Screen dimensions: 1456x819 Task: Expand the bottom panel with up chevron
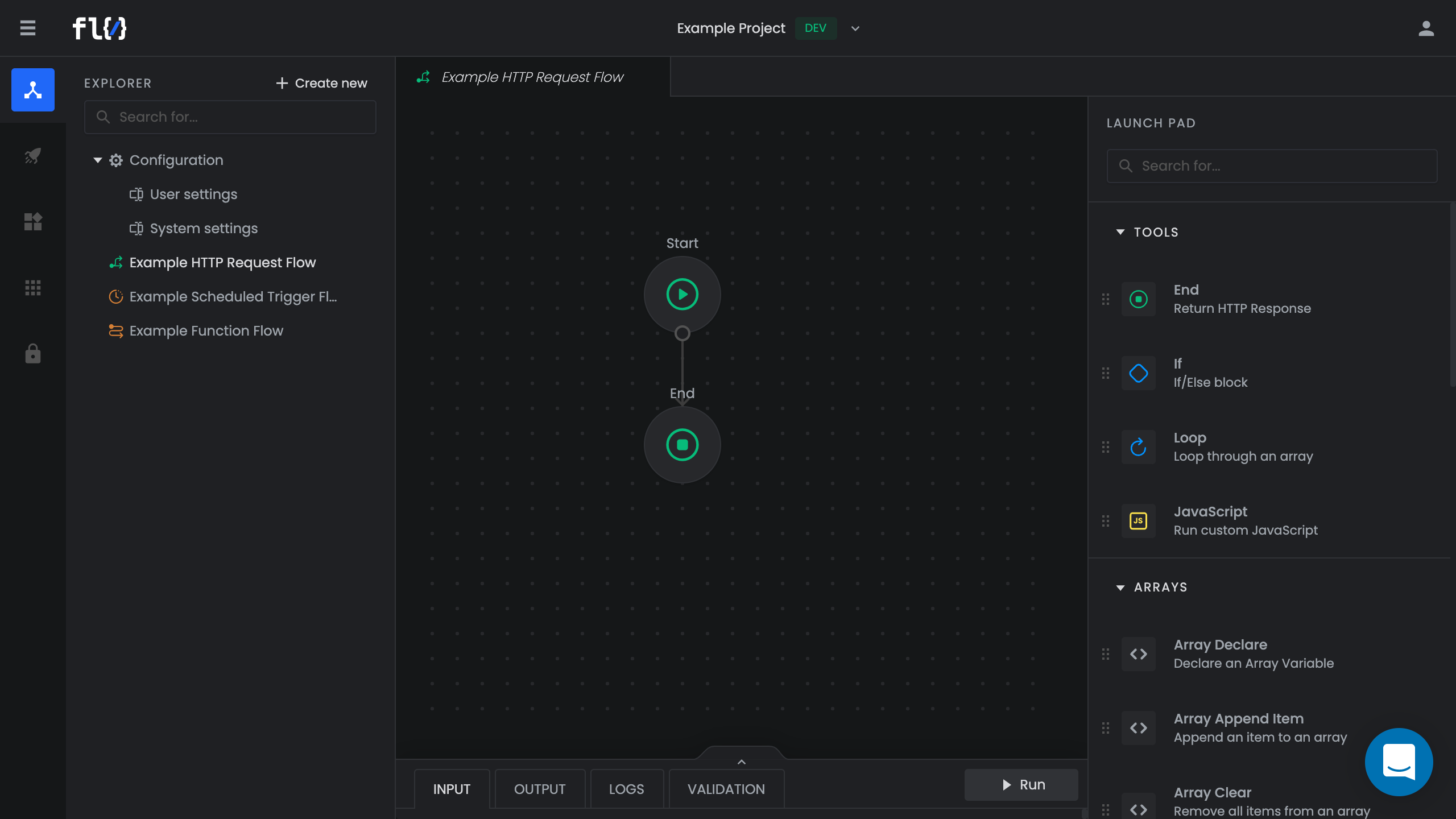click(x=741, y=762)
